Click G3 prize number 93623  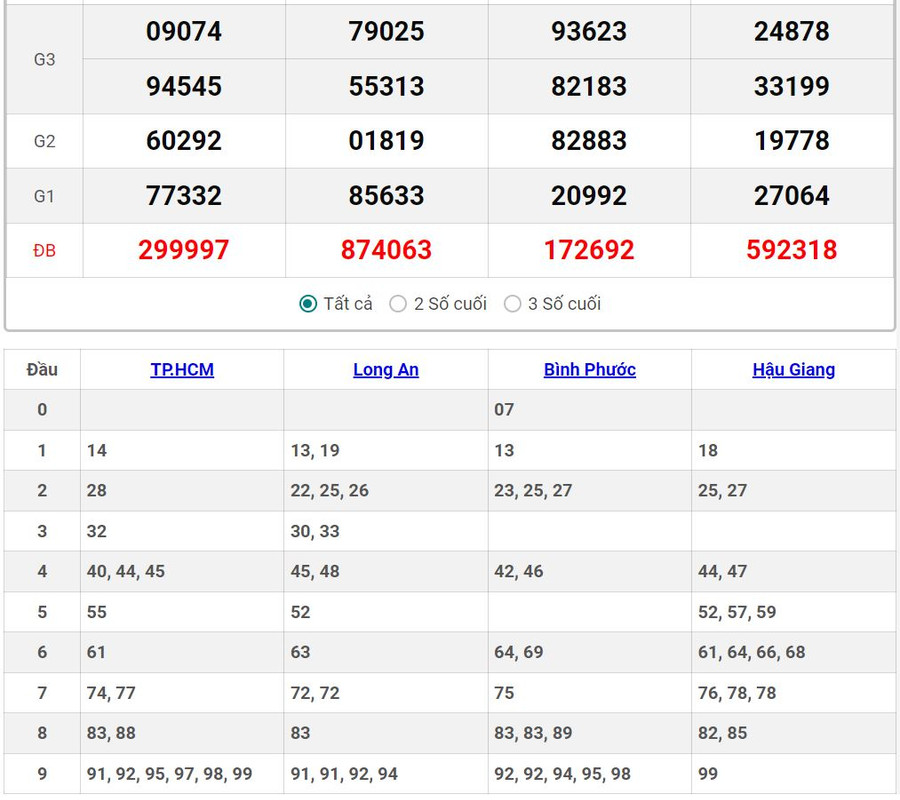[x=589, y=32]
